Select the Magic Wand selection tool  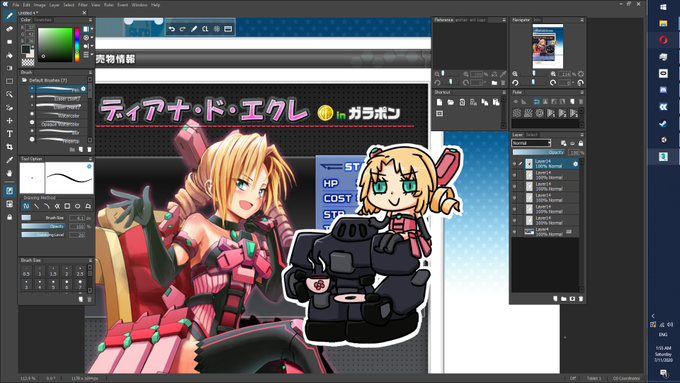coord(9,94)
